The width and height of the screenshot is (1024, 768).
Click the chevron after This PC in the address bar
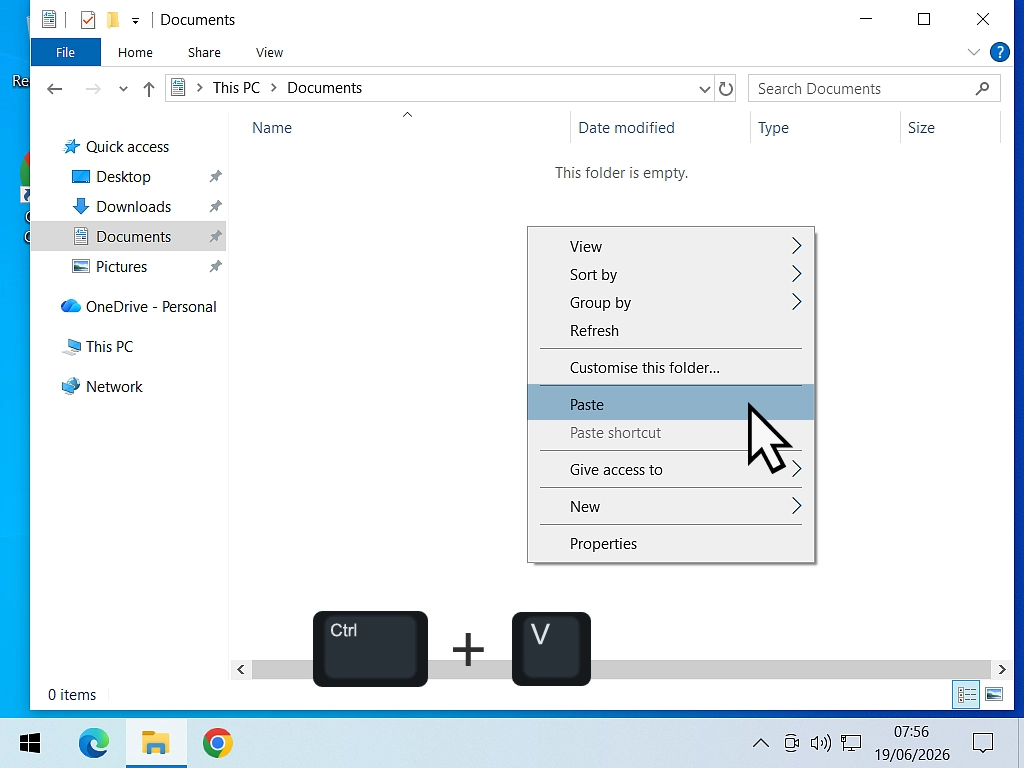[x=274, y=88]
